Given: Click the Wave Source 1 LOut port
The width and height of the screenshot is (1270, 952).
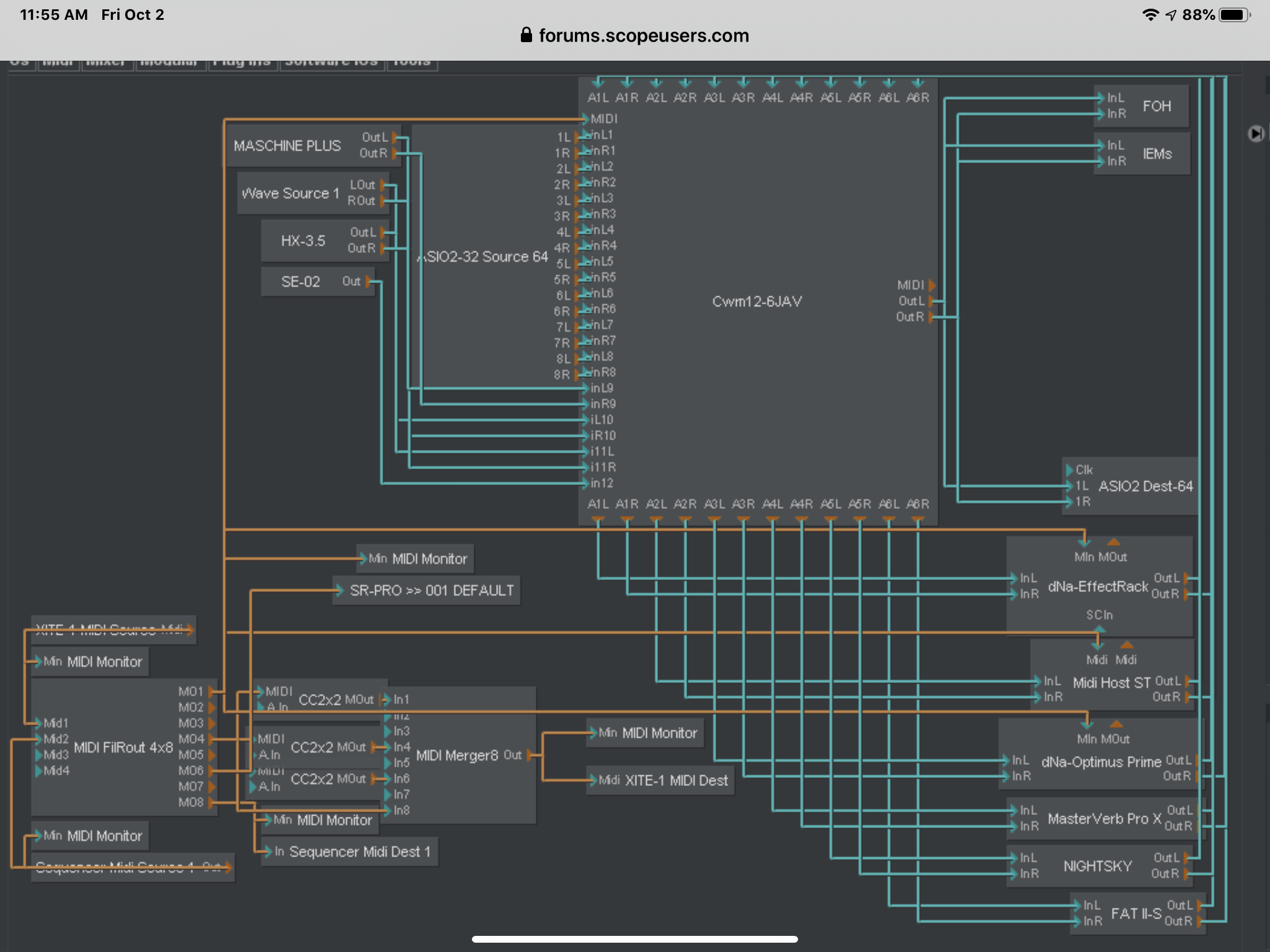Looking at the screenshot, I should (x=383, y=185).
